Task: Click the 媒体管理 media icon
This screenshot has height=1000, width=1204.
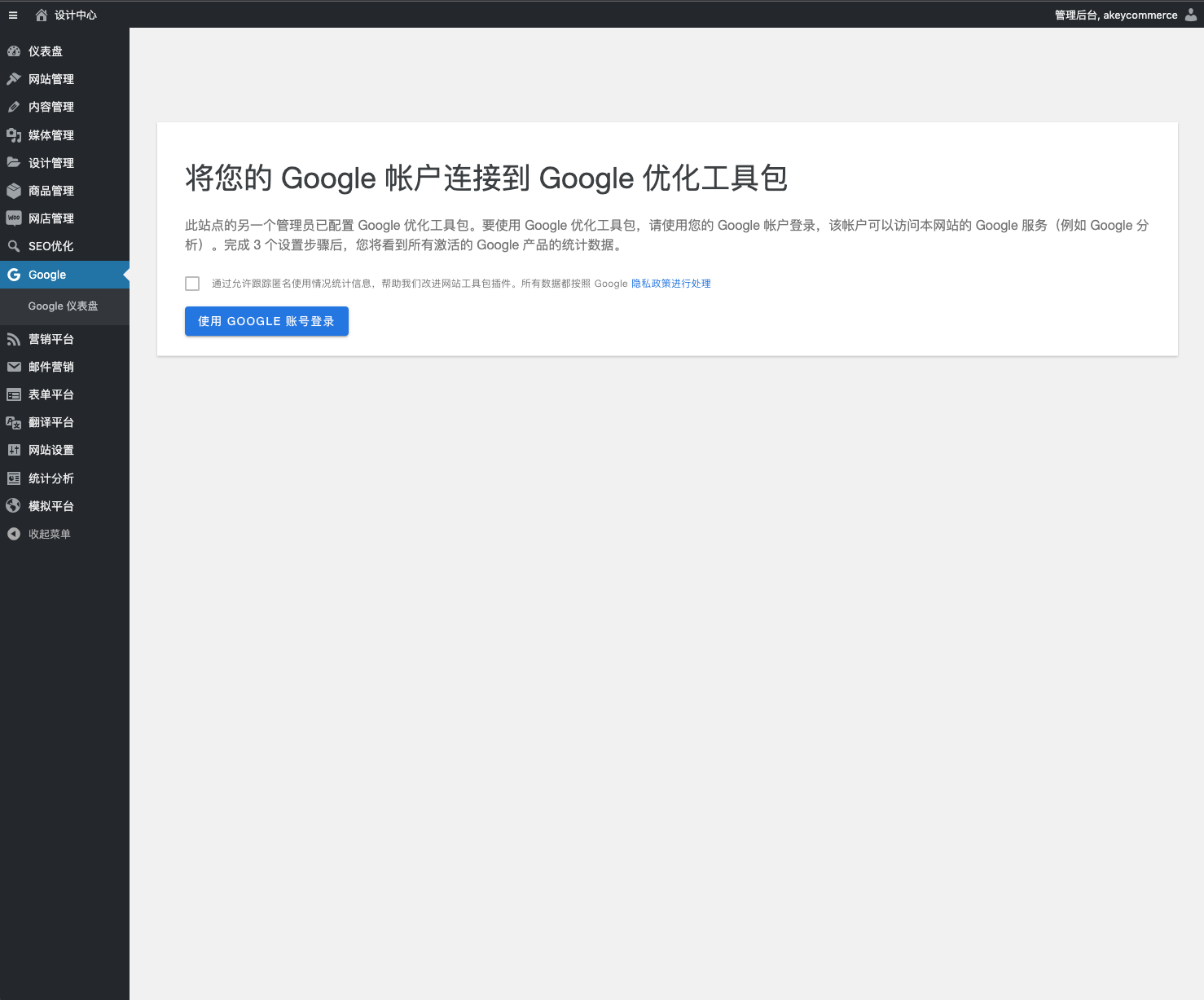Action: pos(14,135)
